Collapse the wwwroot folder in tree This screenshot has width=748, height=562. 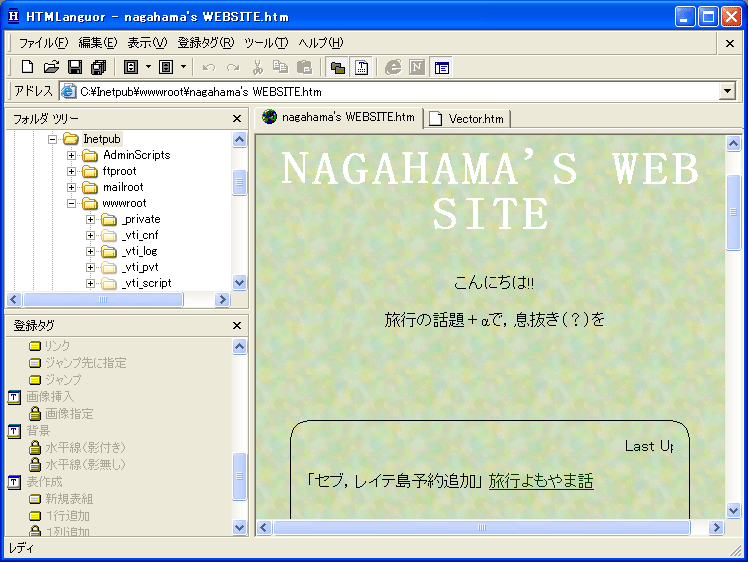pos(72,203)
